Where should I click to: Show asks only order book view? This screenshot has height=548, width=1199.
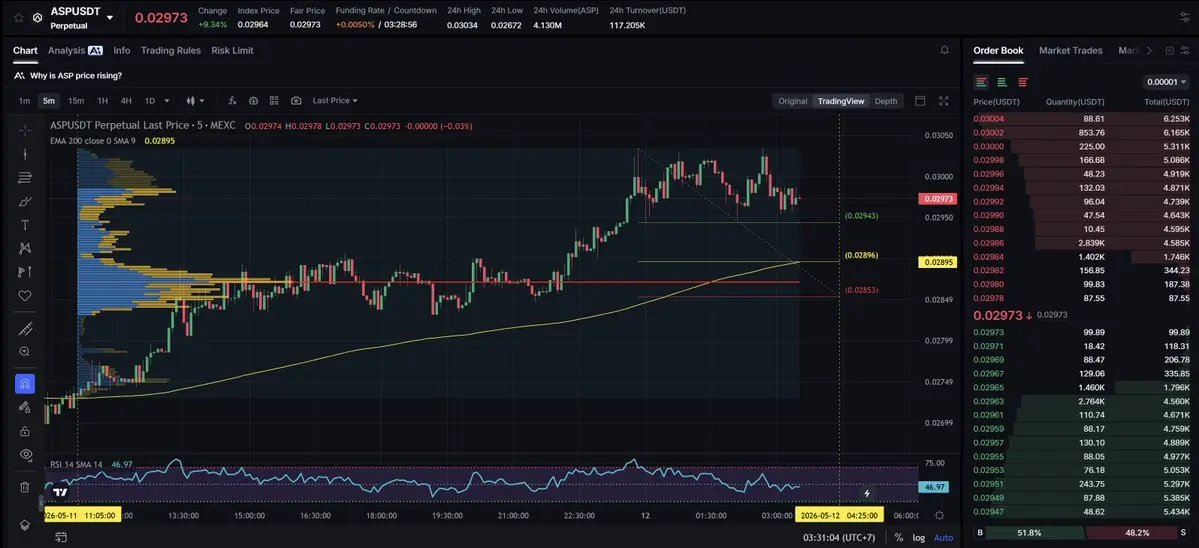click(x=1022, y=82)
